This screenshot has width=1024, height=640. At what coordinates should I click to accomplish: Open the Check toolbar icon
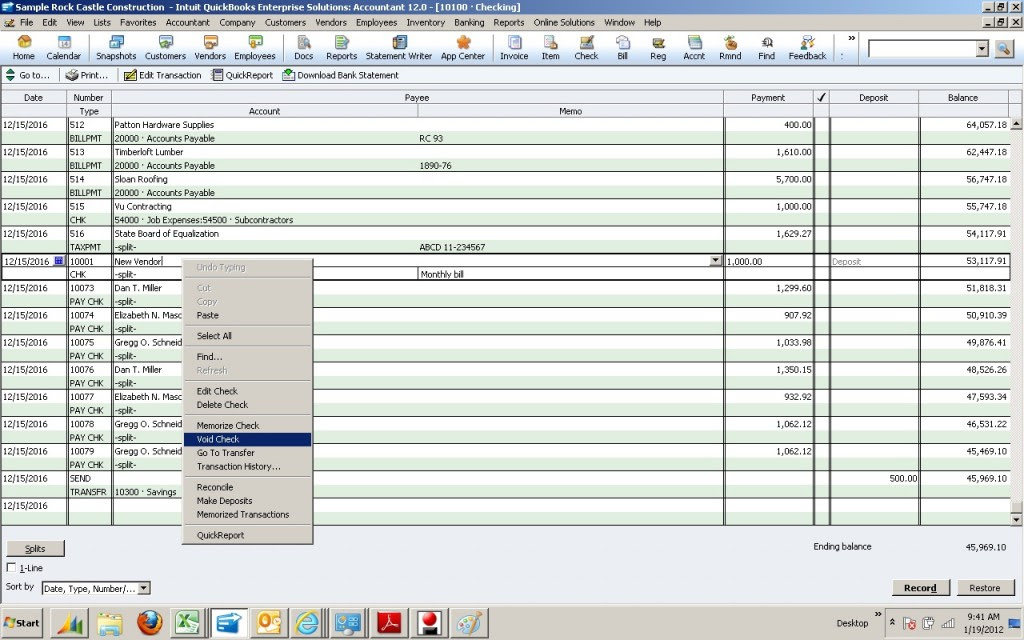pyautogui.click(x=586, y=48)
